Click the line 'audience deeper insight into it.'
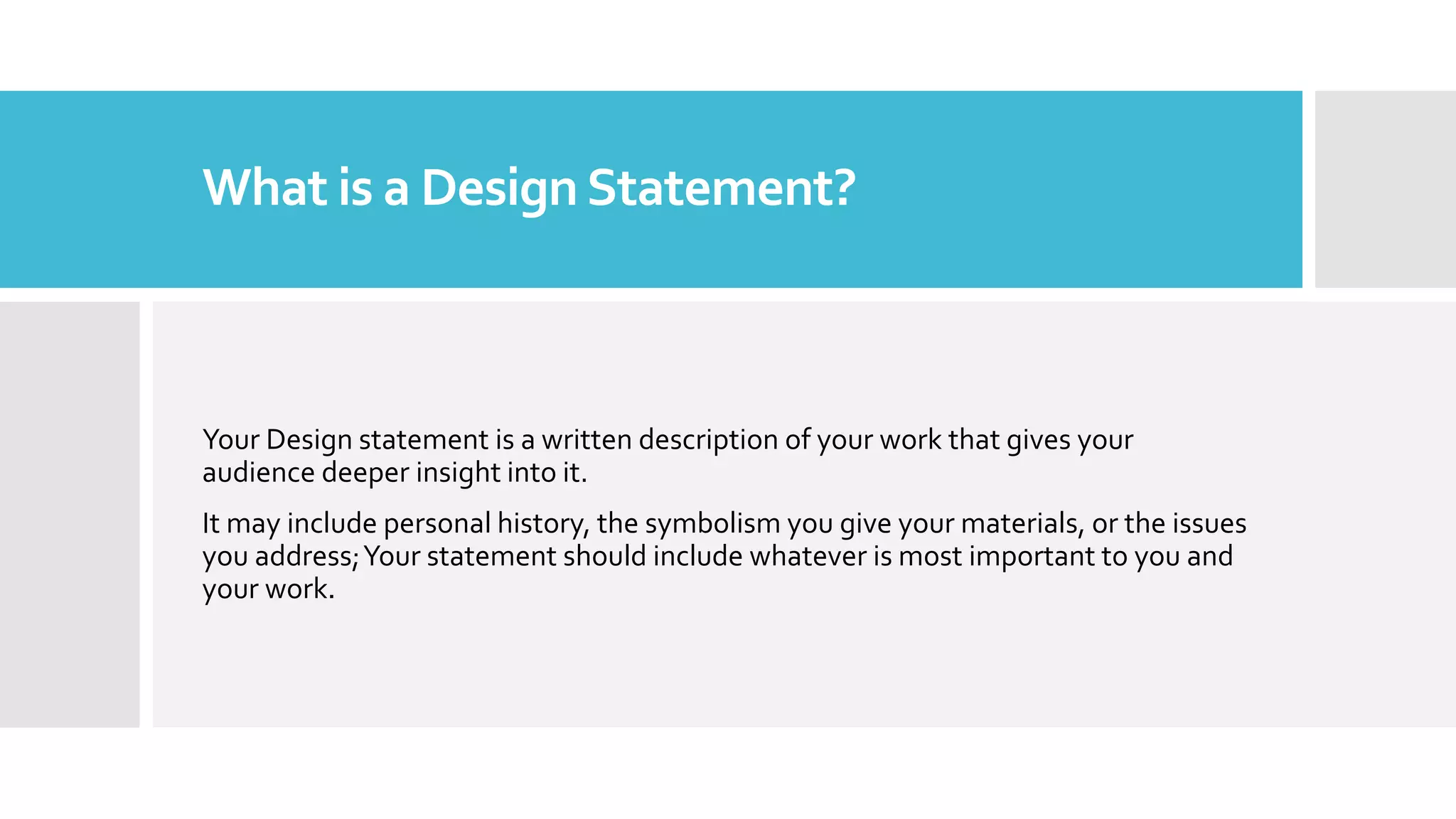Screen dimensions: 1456x819 395,473
